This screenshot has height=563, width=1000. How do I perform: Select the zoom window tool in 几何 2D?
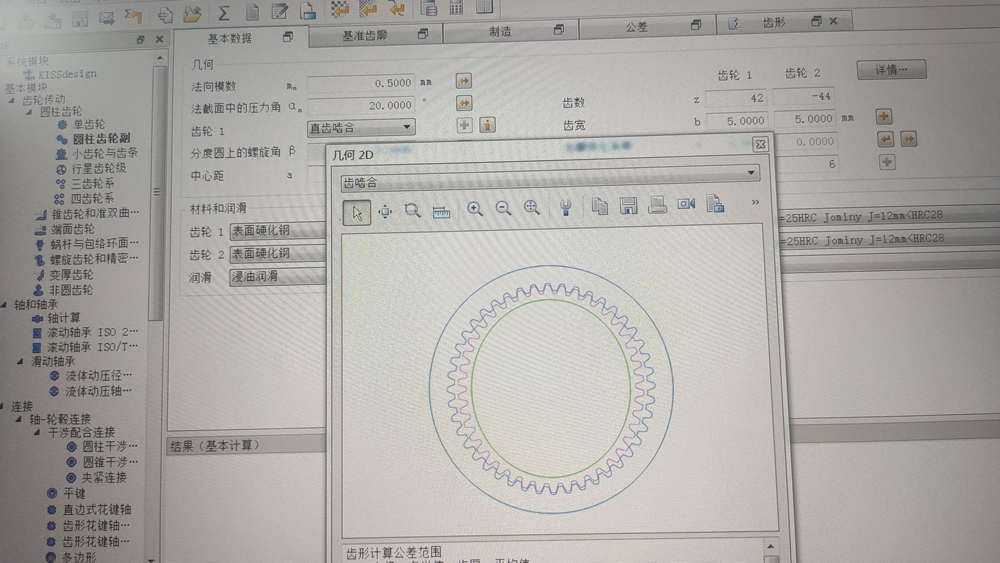pyautogui.click(x=413, y=210)
